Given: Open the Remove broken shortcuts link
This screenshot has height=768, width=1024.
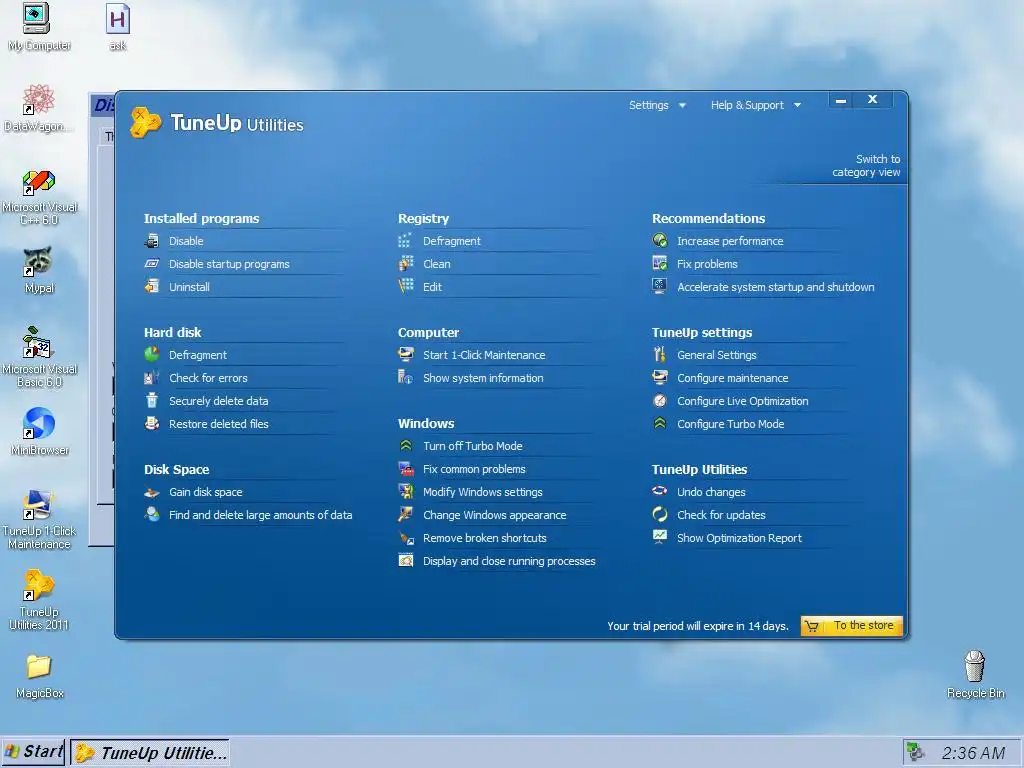Looking at the screenshot, I should point(485,538).
